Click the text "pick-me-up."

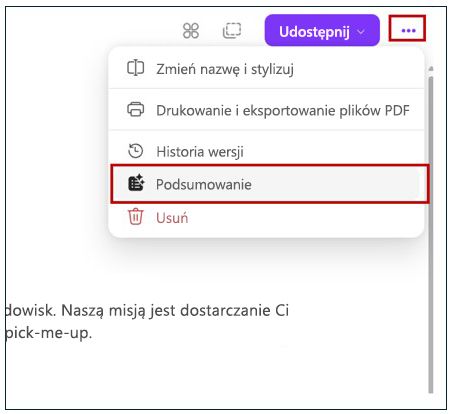(49, 333)
